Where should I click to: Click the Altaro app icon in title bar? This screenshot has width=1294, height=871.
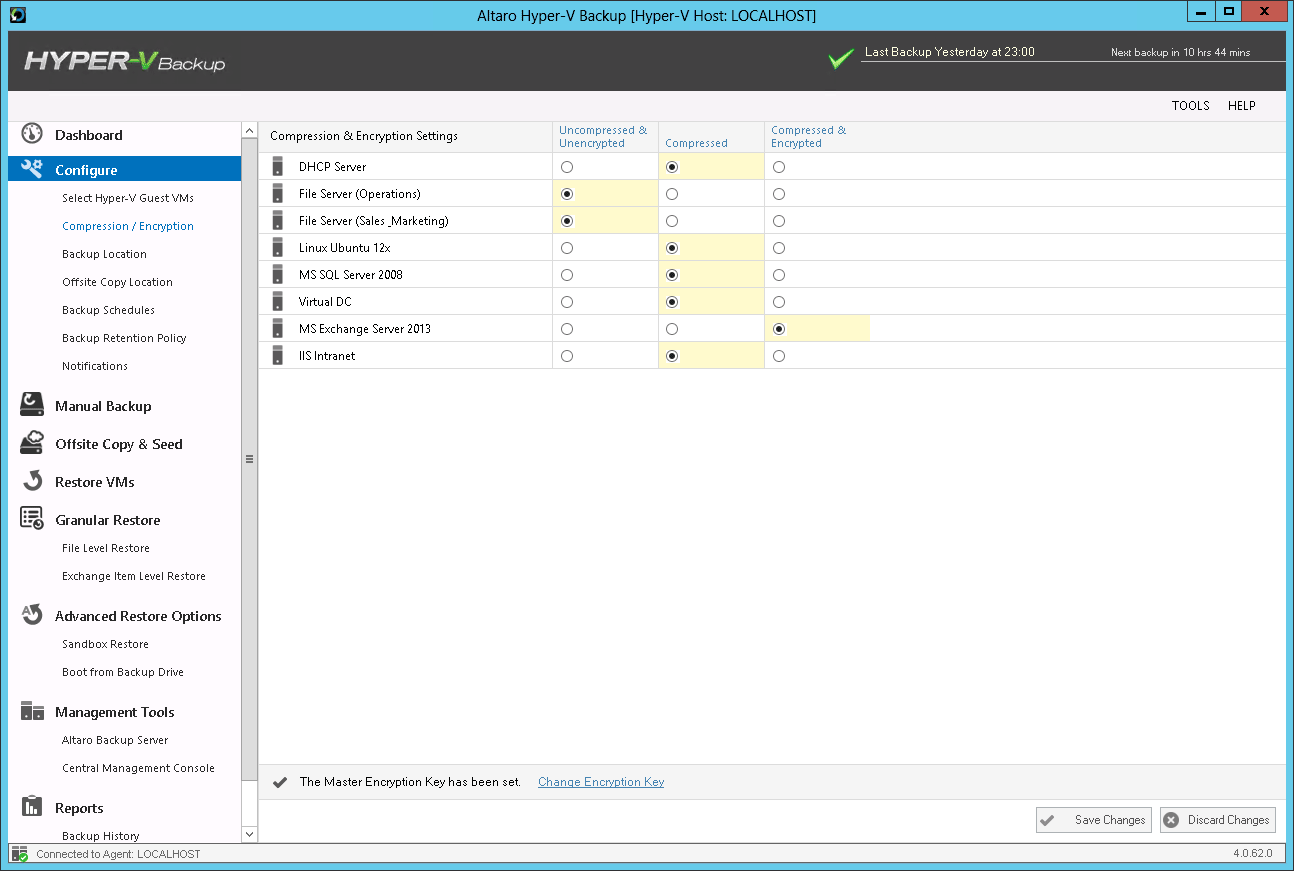coord(17,15)
